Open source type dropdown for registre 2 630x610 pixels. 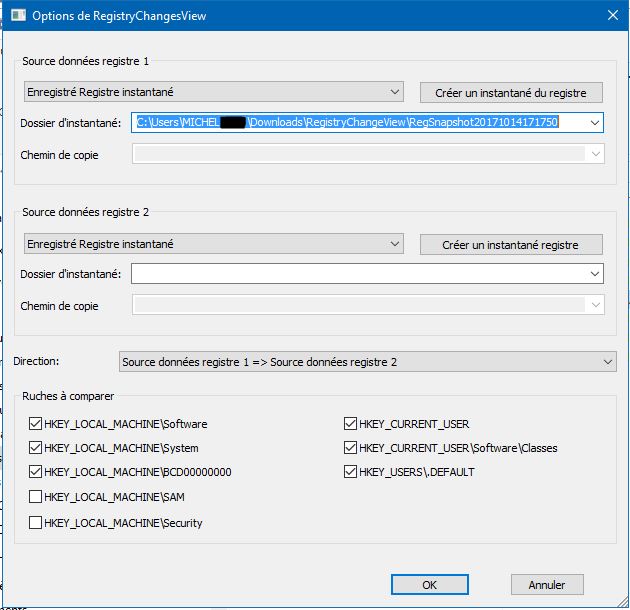(x=213, y=244)
